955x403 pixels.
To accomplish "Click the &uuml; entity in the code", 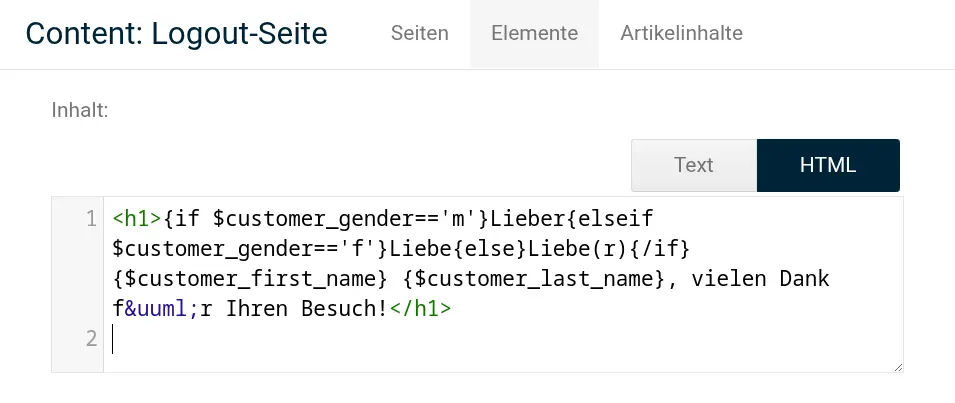I will coord(163,309).
